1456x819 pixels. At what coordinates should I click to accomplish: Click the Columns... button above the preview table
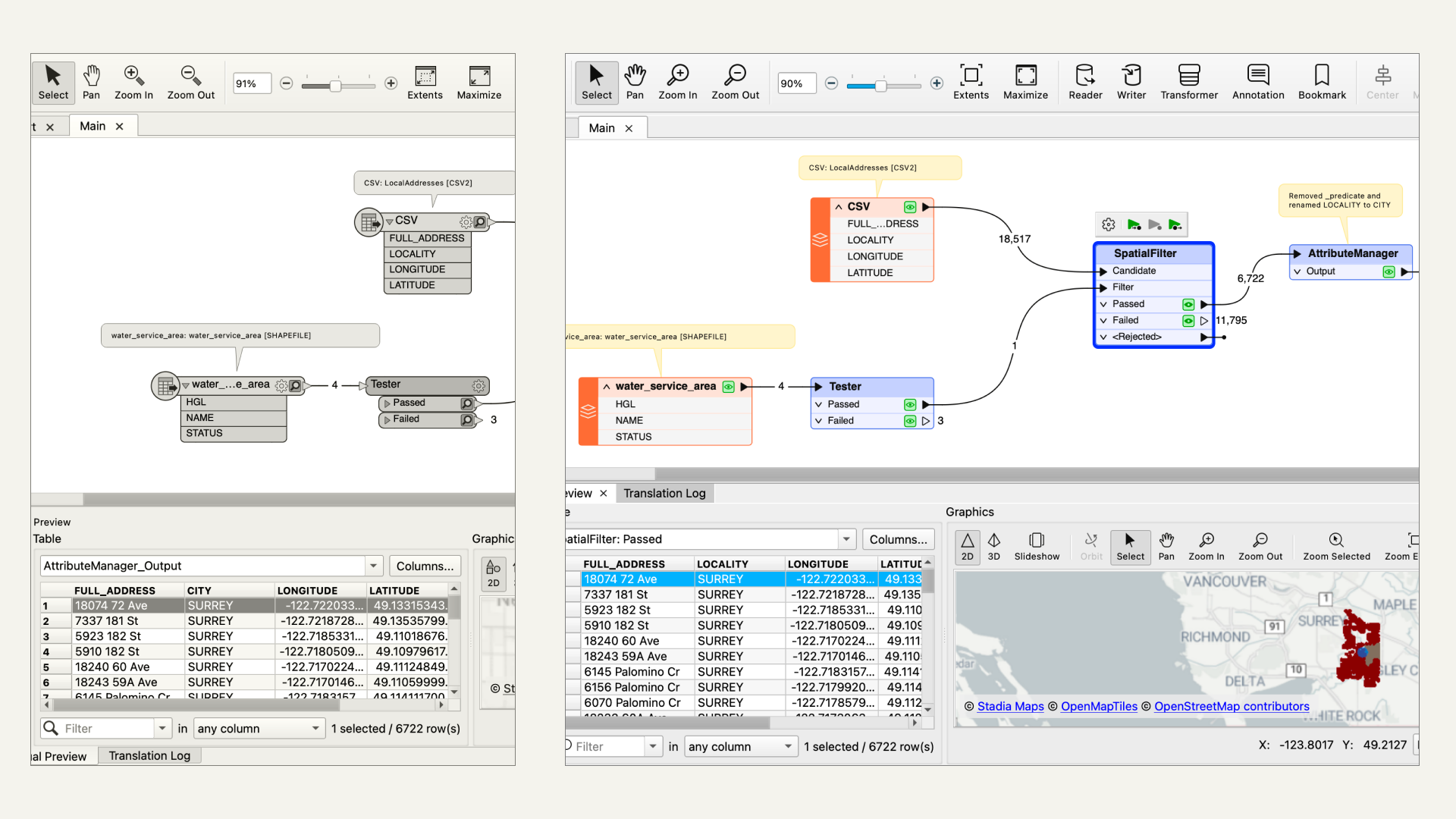tap(898, 539)
